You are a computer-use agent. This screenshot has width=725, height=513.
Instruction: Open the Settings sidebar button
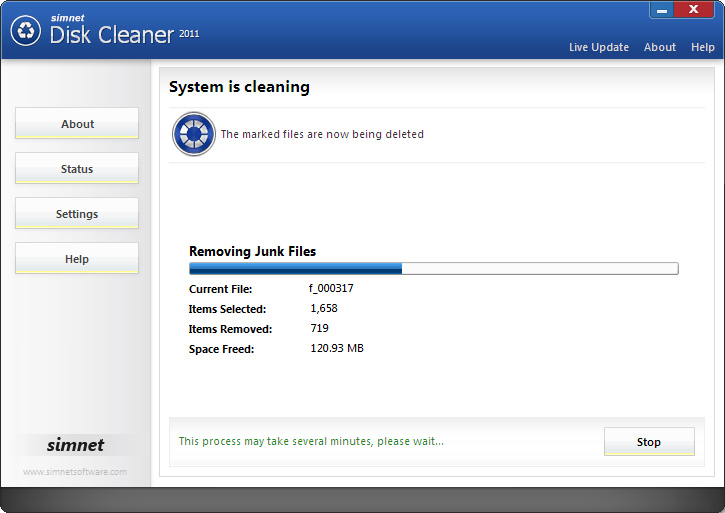77,214
